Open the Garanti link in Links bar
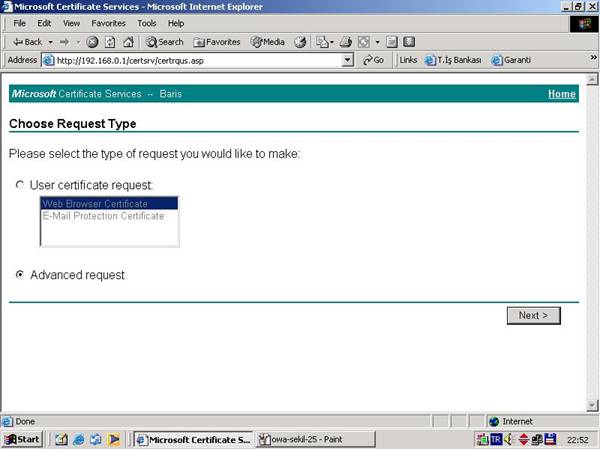 511,60
